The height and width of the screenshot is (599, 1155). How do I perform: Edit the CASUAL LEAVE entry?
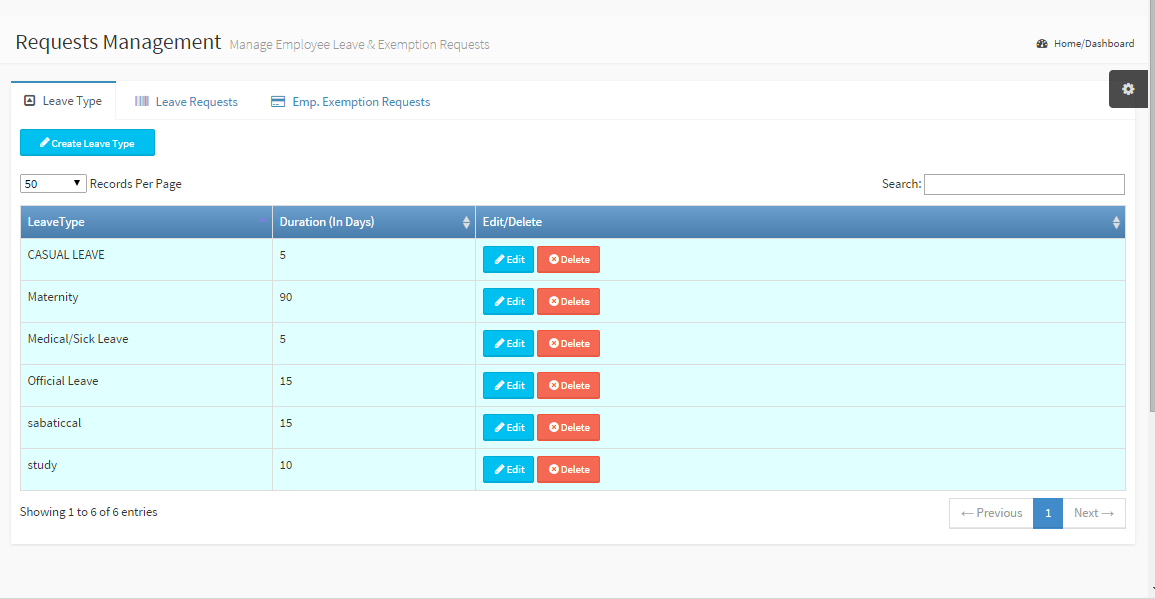pyautogui.click(x=508, y=260)
